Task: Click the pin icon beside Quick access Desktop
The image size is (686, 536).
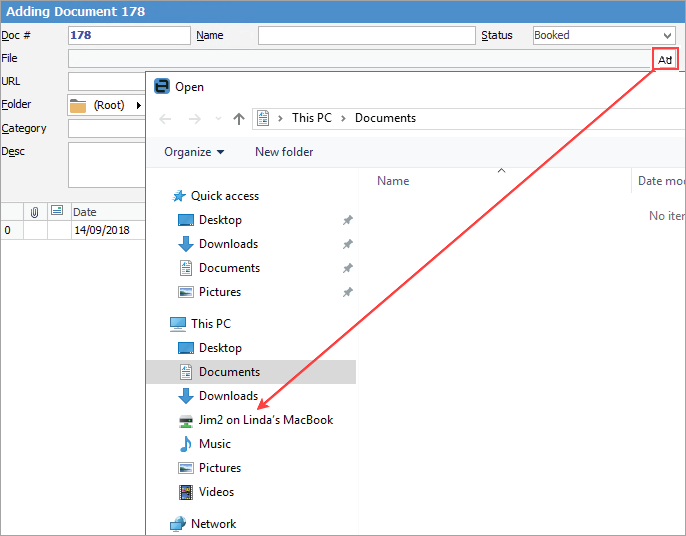Action: pyautogui.click(x=348, y=220)
